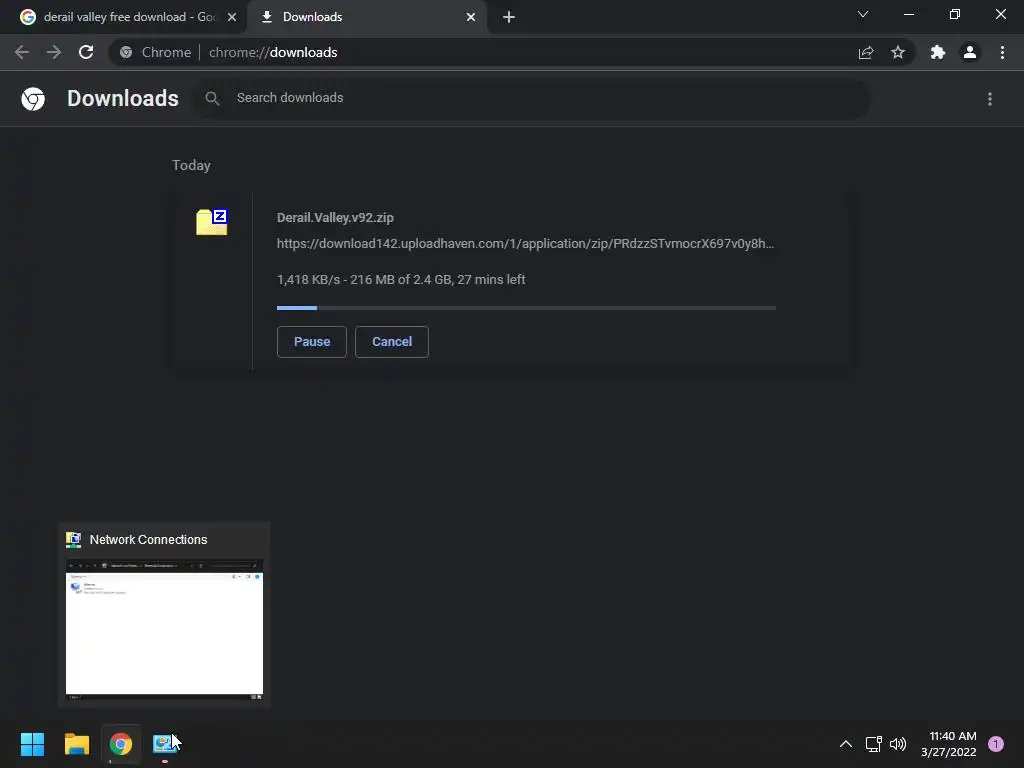Click the Network Connections preview title
The height and width of the screenshot is (768, 1024).
pos(148,539)
